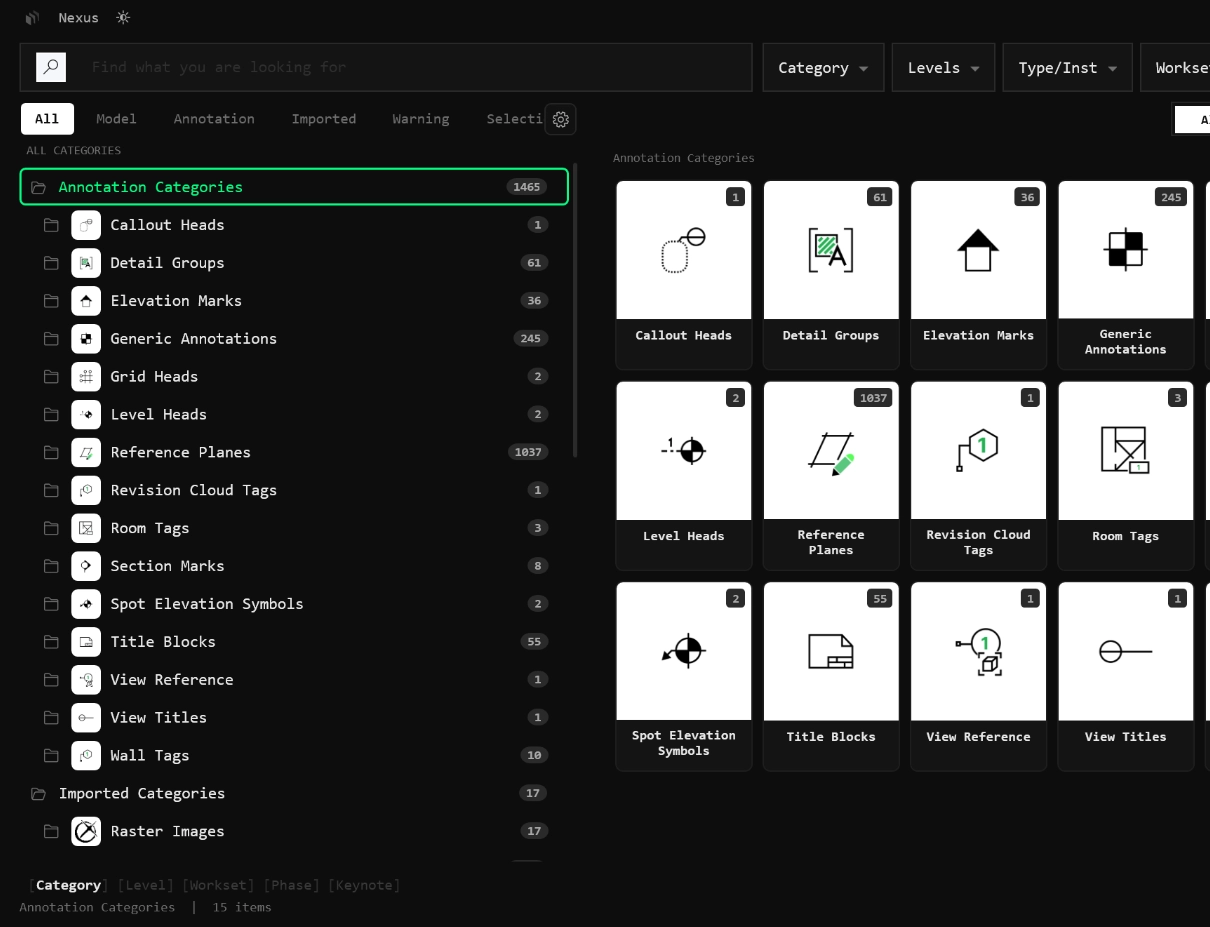Click the ALL CATEGORIES heading text
This screenshot has width=1210, height=927.
pos(74,151)
